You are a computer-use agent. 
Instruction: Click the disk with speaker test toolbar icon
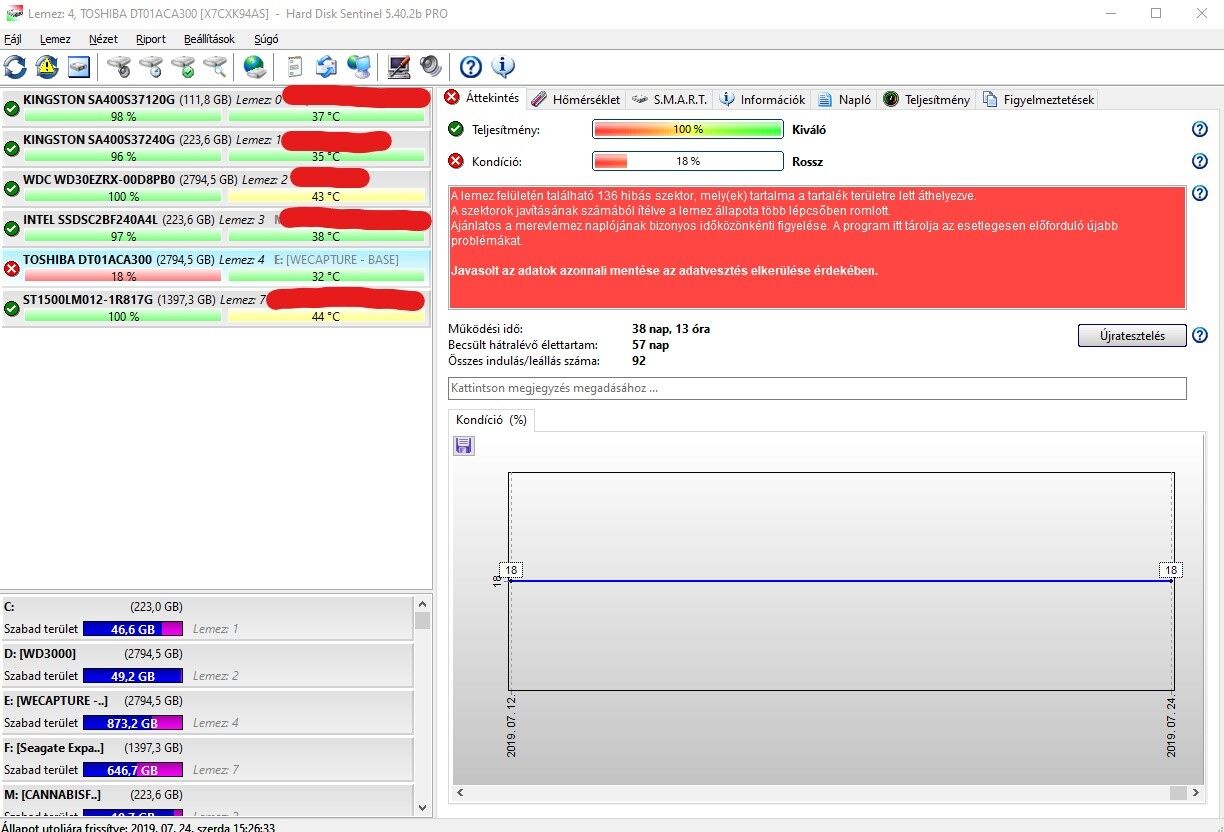119,67
